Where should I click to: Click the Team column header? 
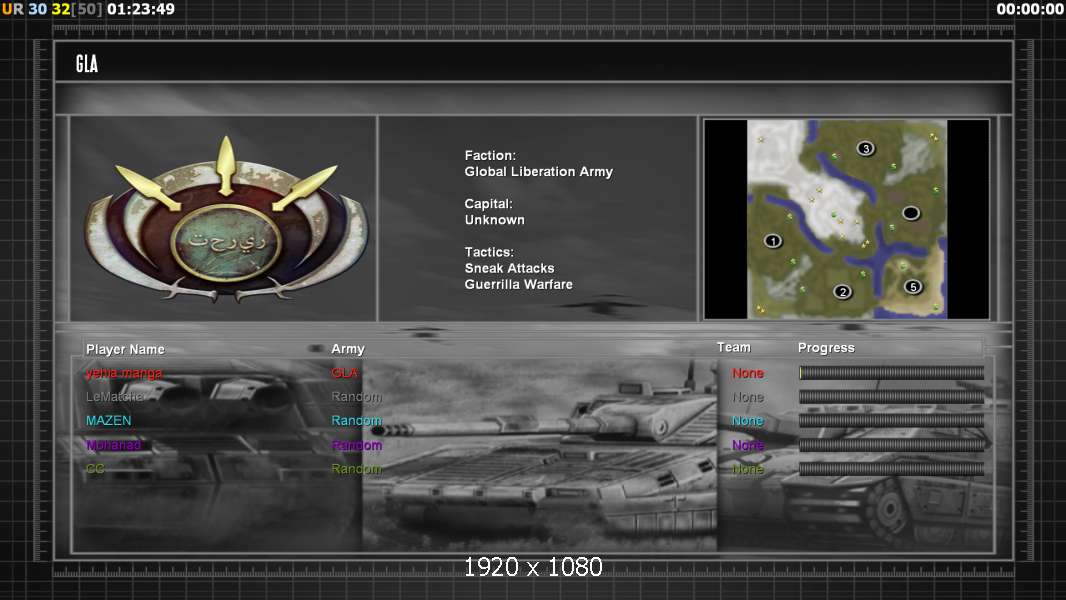pos(733,347)
